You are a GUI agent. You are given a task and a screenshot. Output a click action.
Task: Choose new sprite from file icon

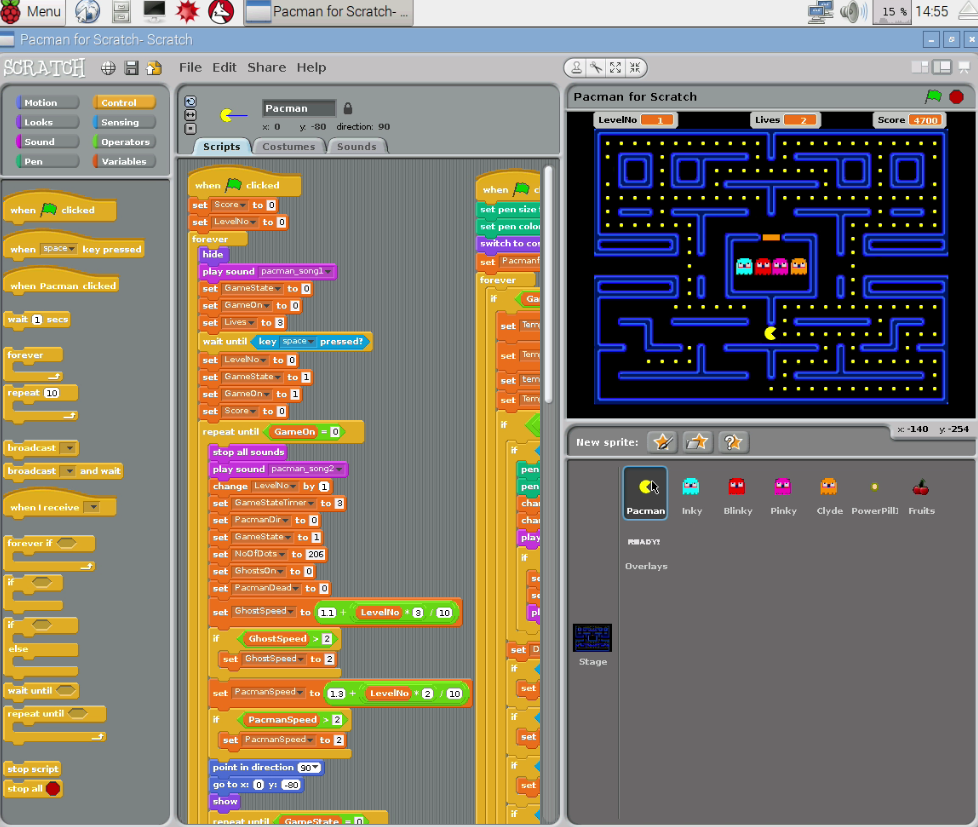click(697, 442)
